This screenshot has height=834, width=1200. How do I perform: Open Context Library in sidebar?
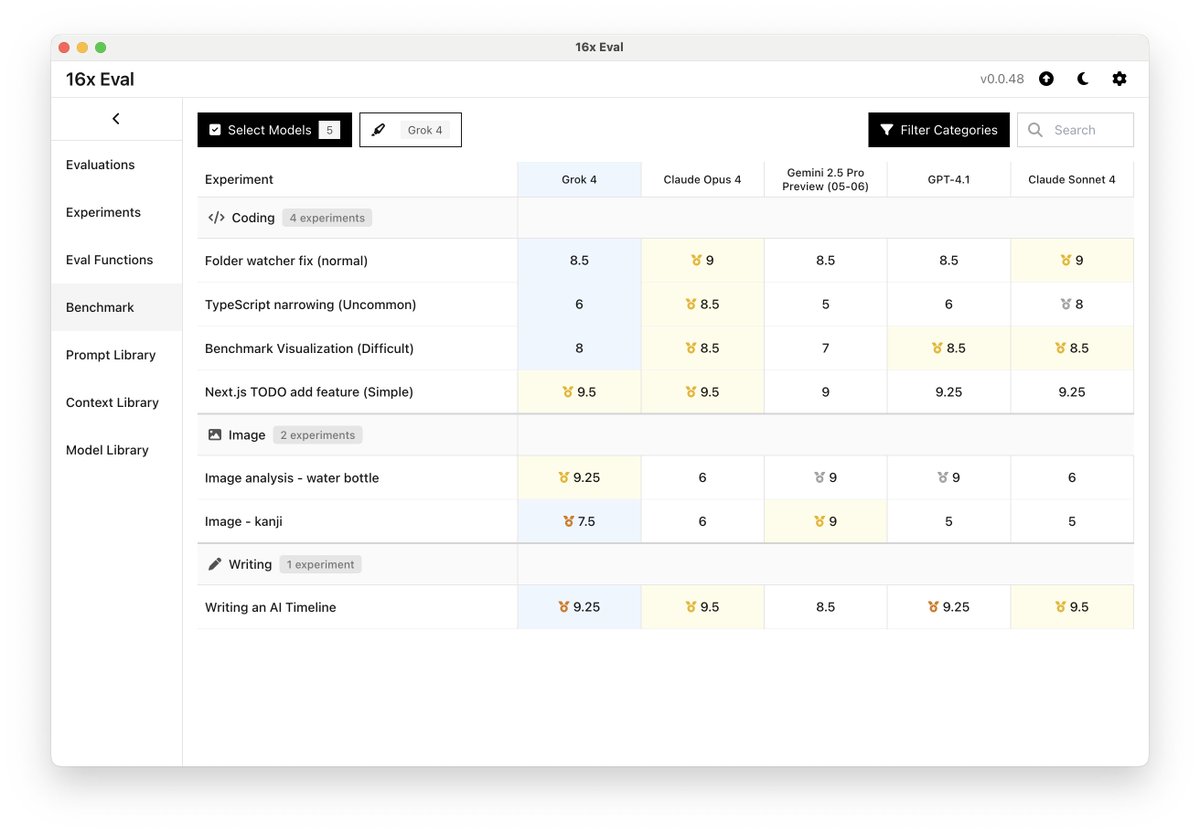(x=116, y=402)
